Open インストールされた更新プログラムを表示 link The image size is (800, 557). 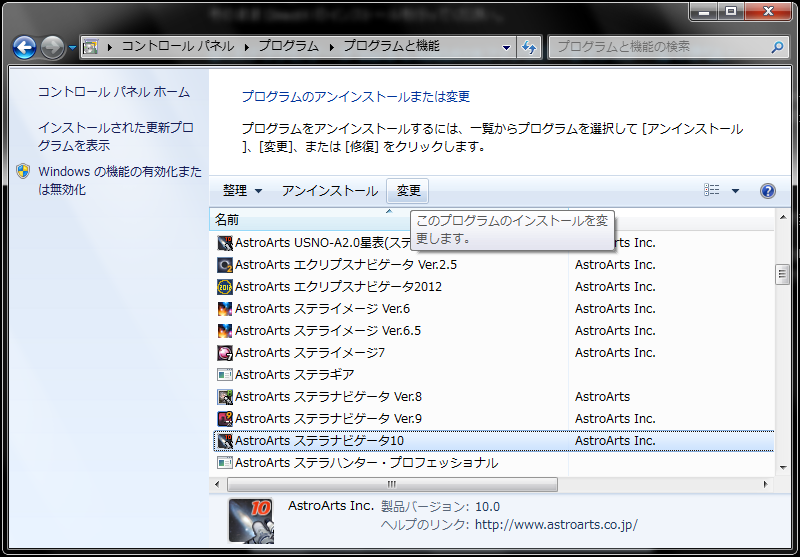point(116,136)
